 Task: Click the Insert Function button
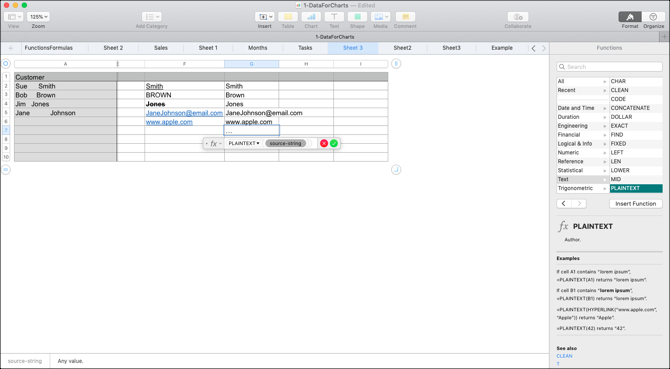click(x=635, y=204)
